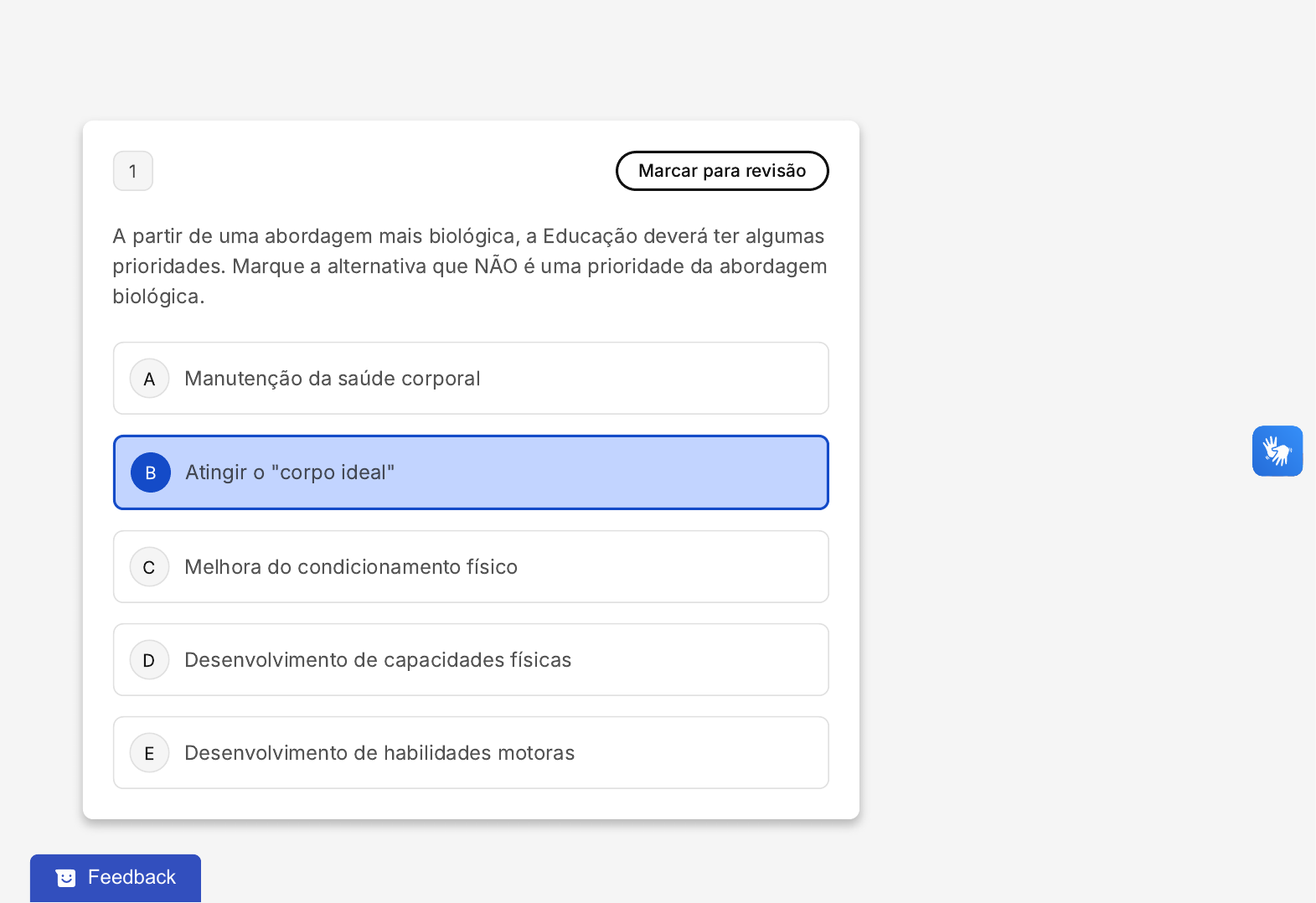Click the "Atingir o corpo ideal" answer text
Screen dimensions: 1316x903
coord(290,472)
